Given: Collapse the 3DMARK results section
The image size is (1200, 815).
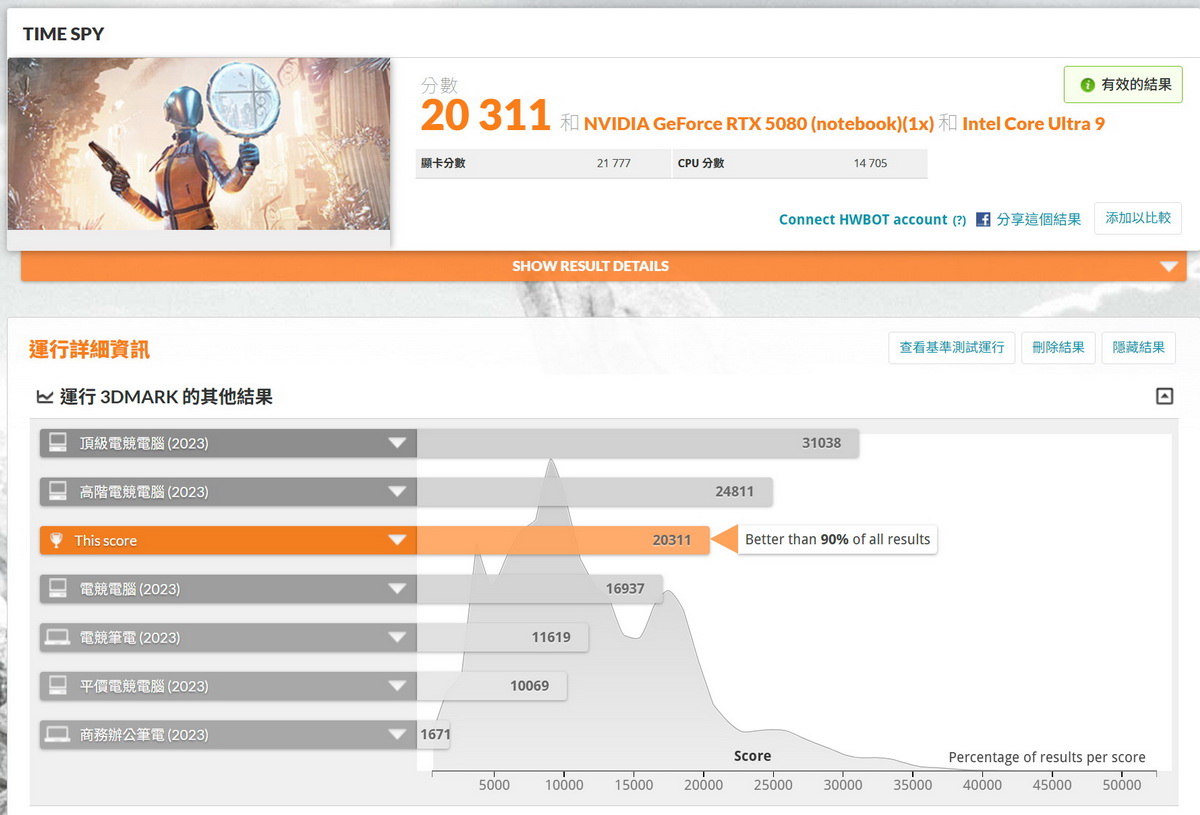Looking at the screenshot, I should click(x=1164, y=397).
